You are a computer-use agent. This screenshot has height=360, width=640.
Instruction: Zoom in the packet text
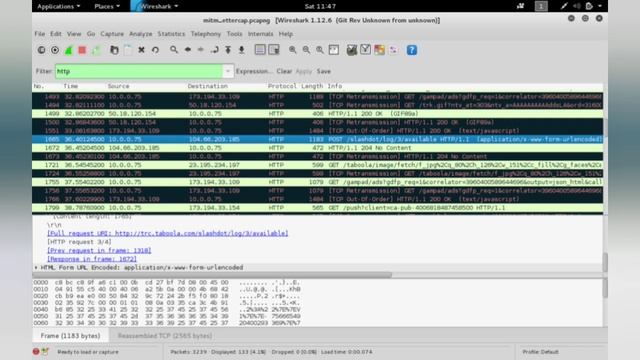[x=293, y=50]
